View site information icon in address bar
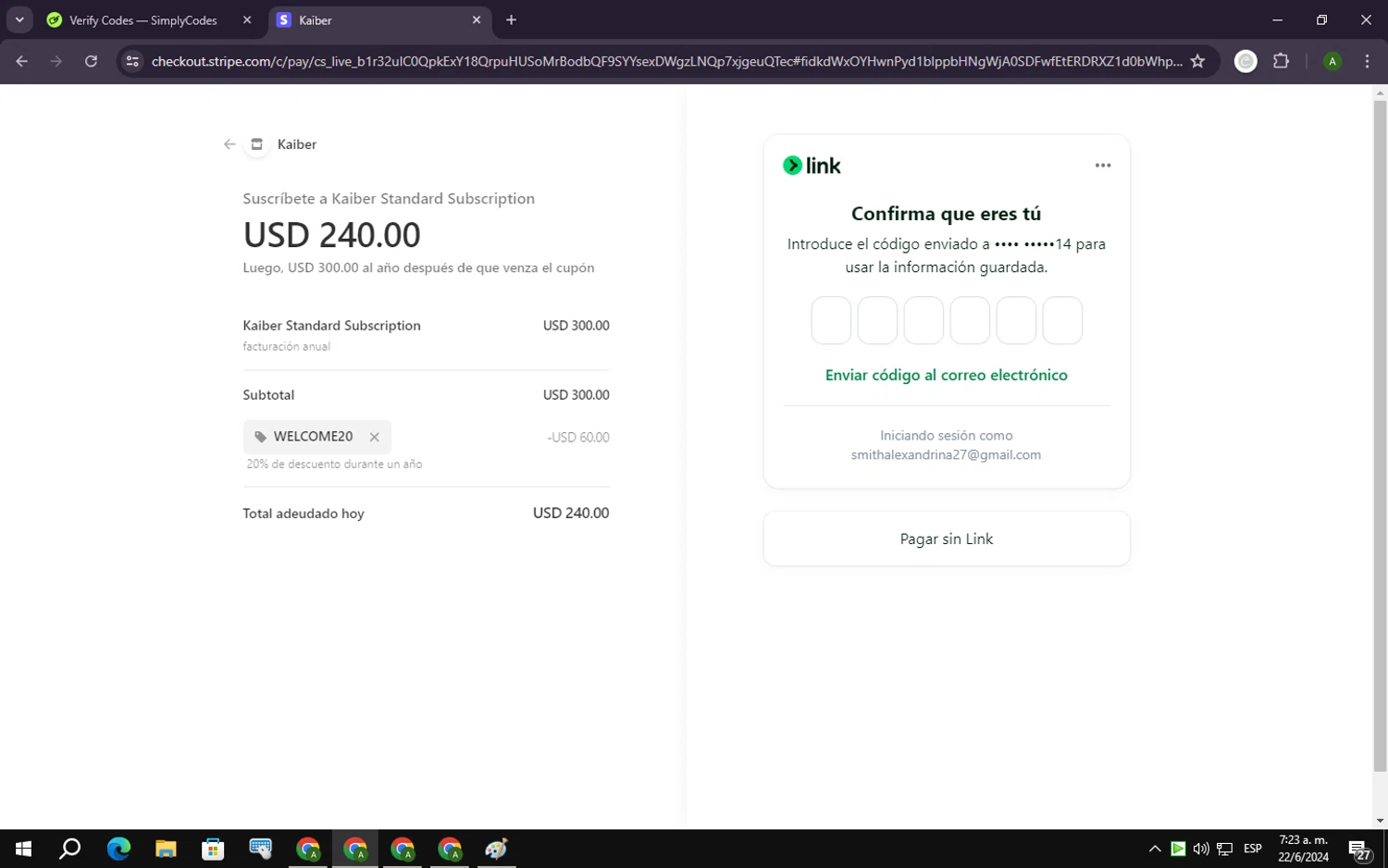 pos(132,61)
